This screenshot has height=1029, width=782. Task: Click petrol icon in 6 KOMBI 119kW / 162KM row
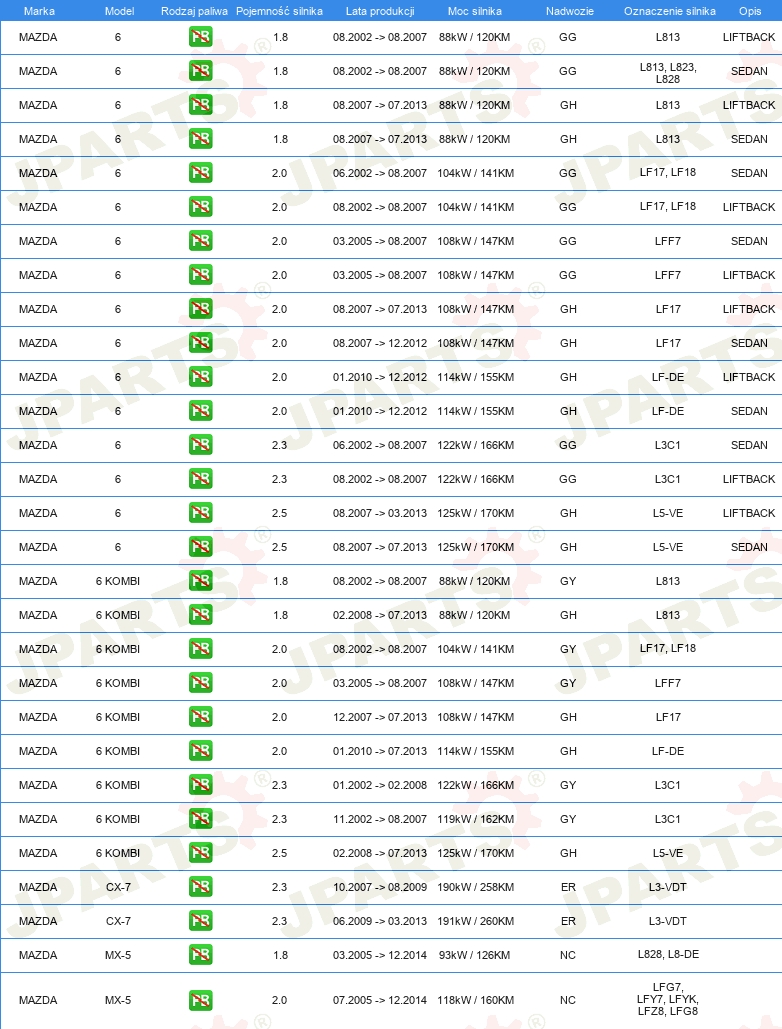200,819
